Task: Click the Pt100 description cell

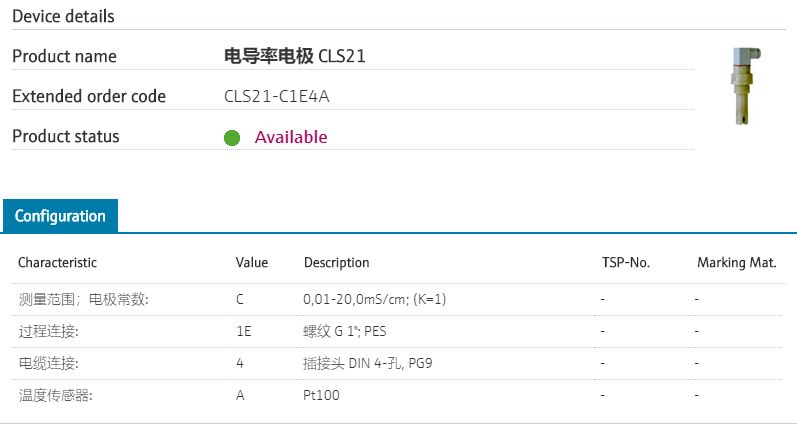Action: point(321,395)
